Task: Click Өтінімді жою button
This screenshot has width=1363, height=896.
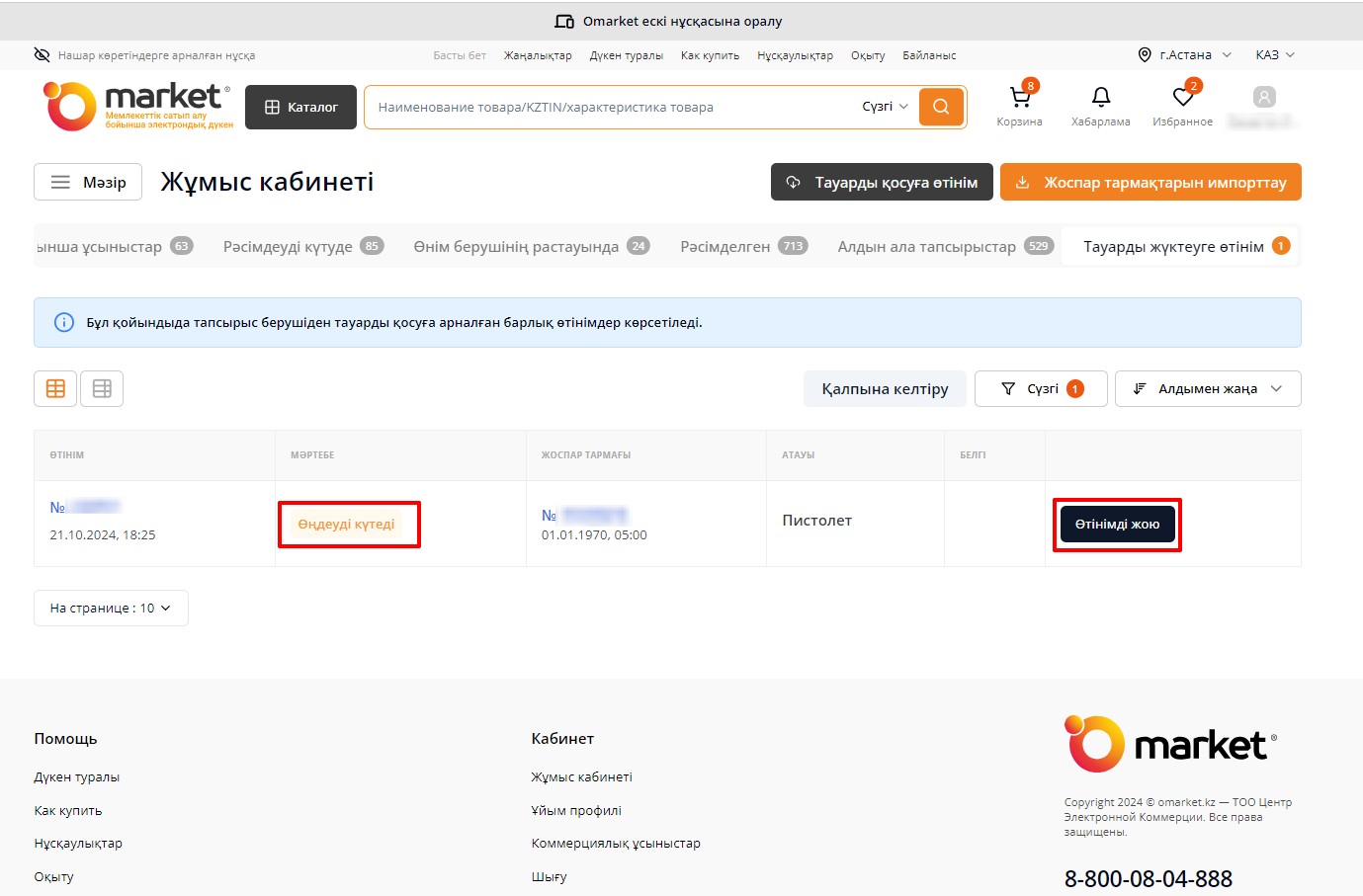Action: point(1117,525)
